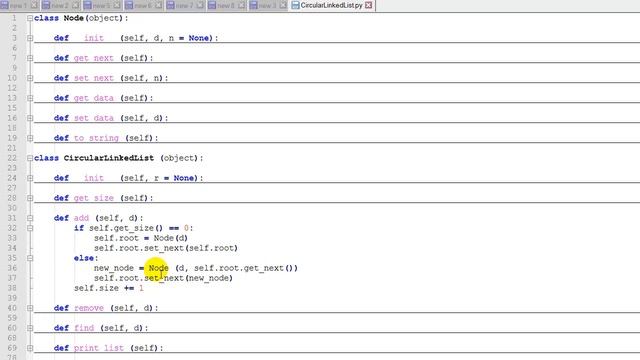Collapse the else block fold on line 35
This screenshot has height=360, width=640.
[30, 258]
